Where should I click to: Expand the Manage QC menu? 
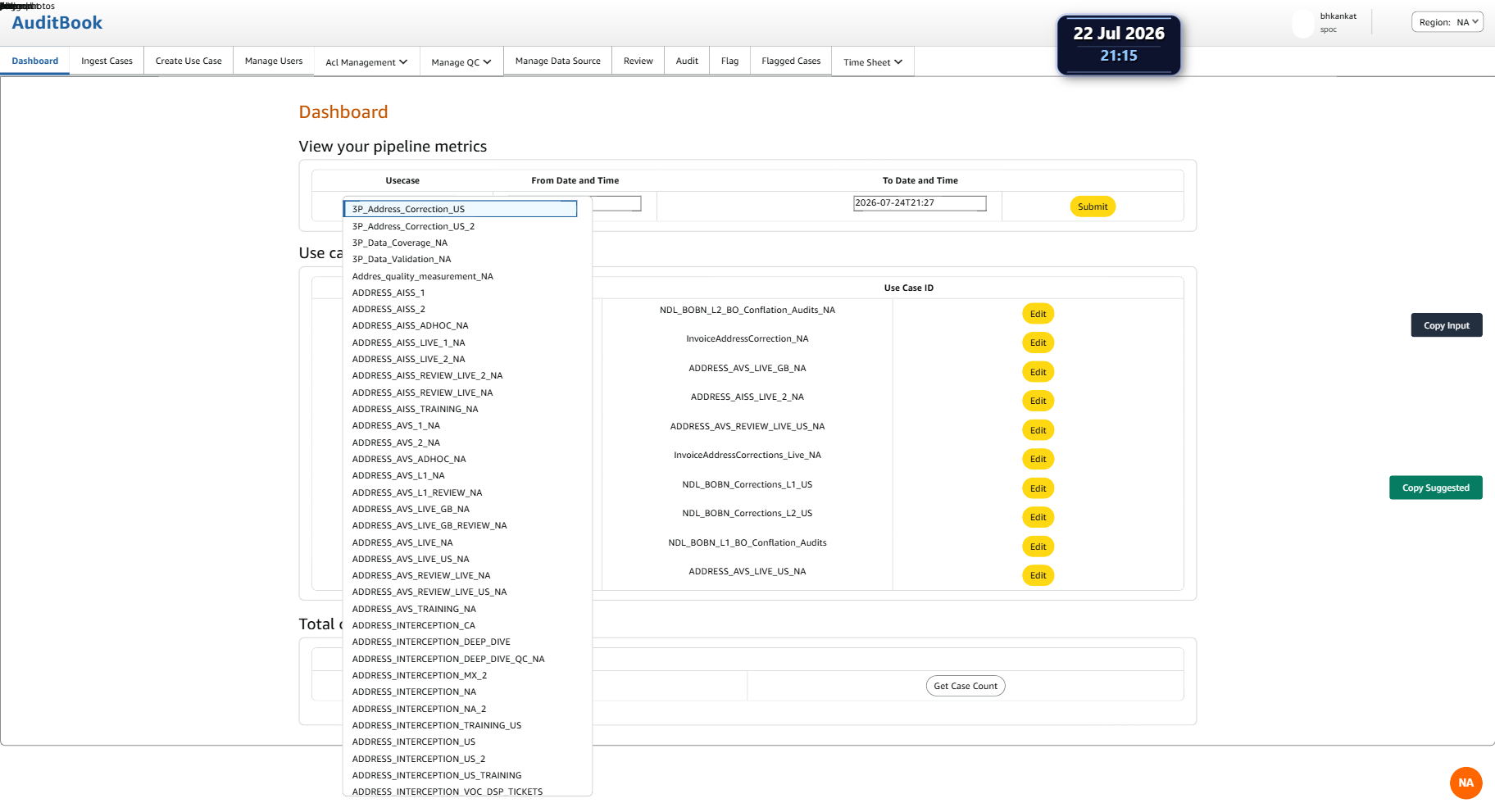point(461,61)
